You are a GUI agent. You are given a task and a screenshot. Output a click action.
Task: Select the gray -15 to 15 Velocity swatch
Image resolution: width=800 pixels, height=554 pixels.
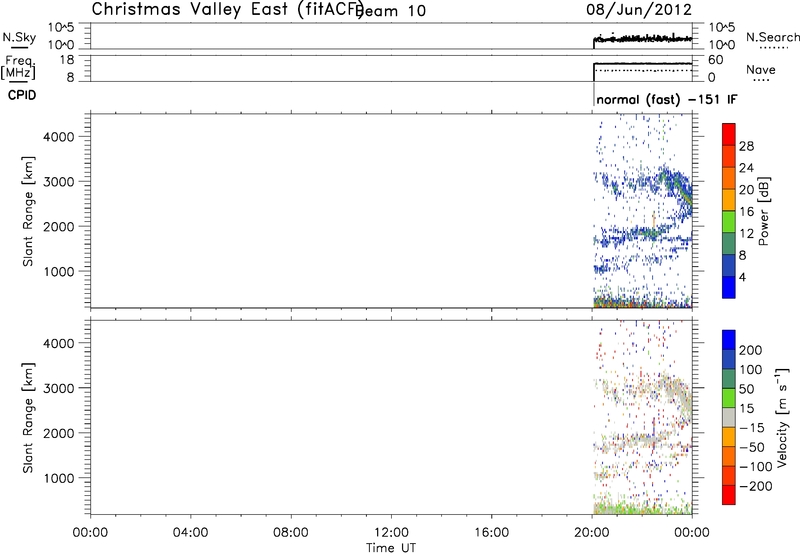[x=729, y=417]
